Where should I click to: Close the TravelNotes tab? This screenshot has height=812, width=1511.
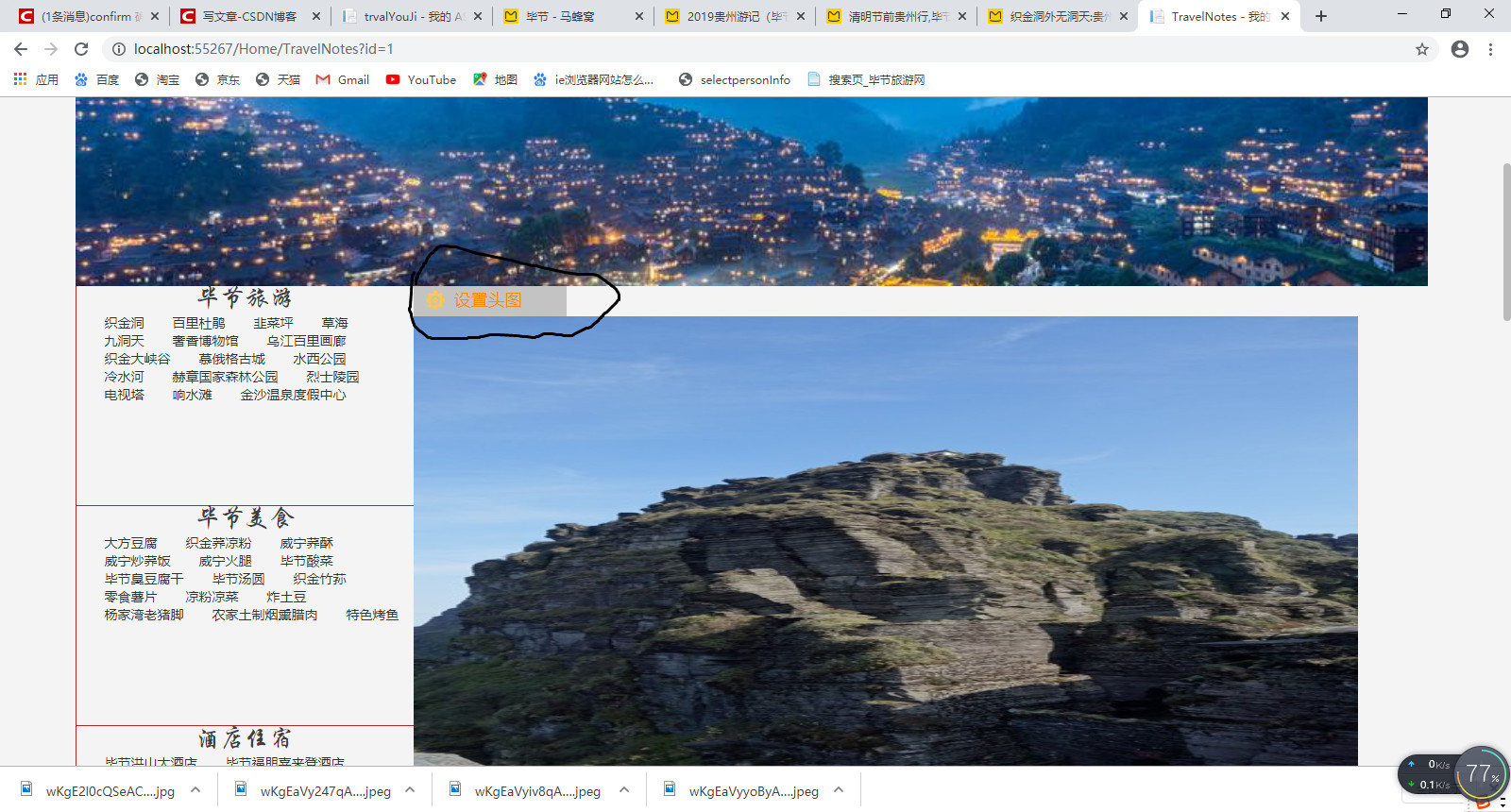(x=1285, y=16)
